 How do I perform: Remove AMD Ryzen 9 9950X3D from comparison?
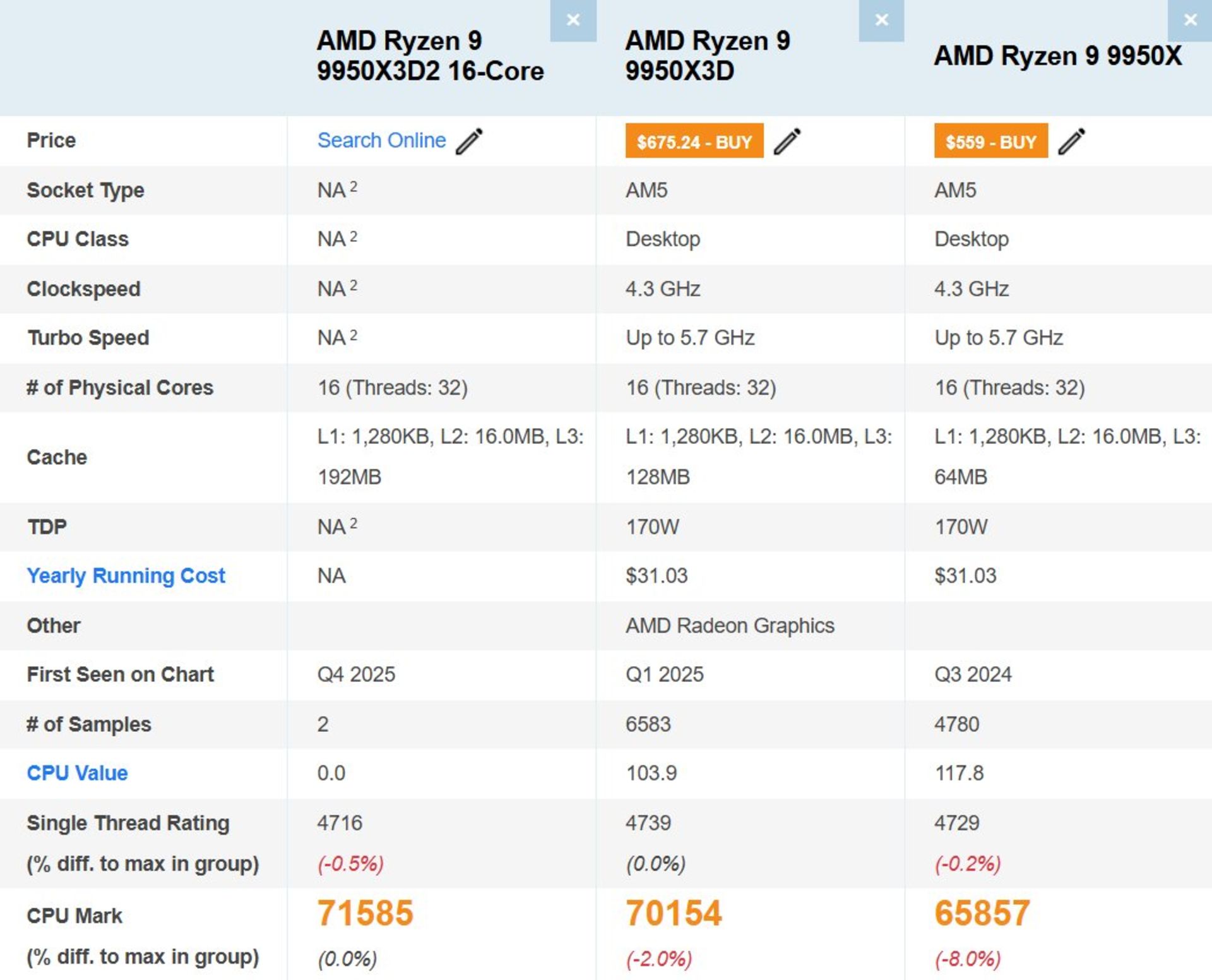(x=881, y=21)
